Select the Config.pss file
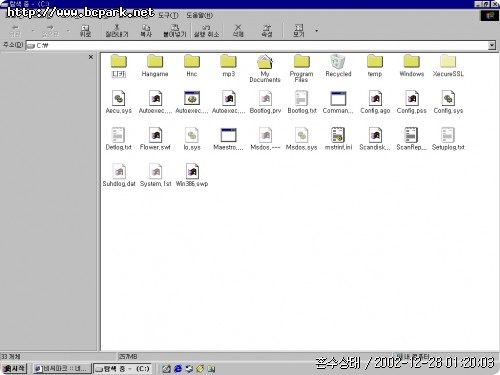This screenshot has width=500, height=375. (x=412, y=102)
